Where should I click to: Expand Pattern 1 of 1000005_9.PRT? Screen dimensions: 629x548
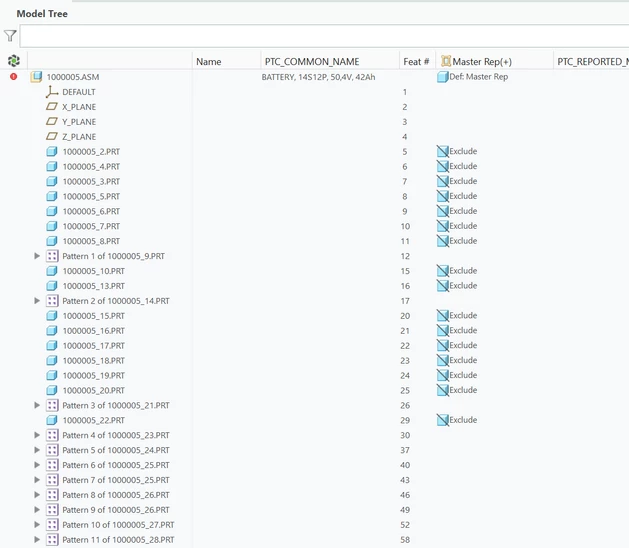click(37, 256)
